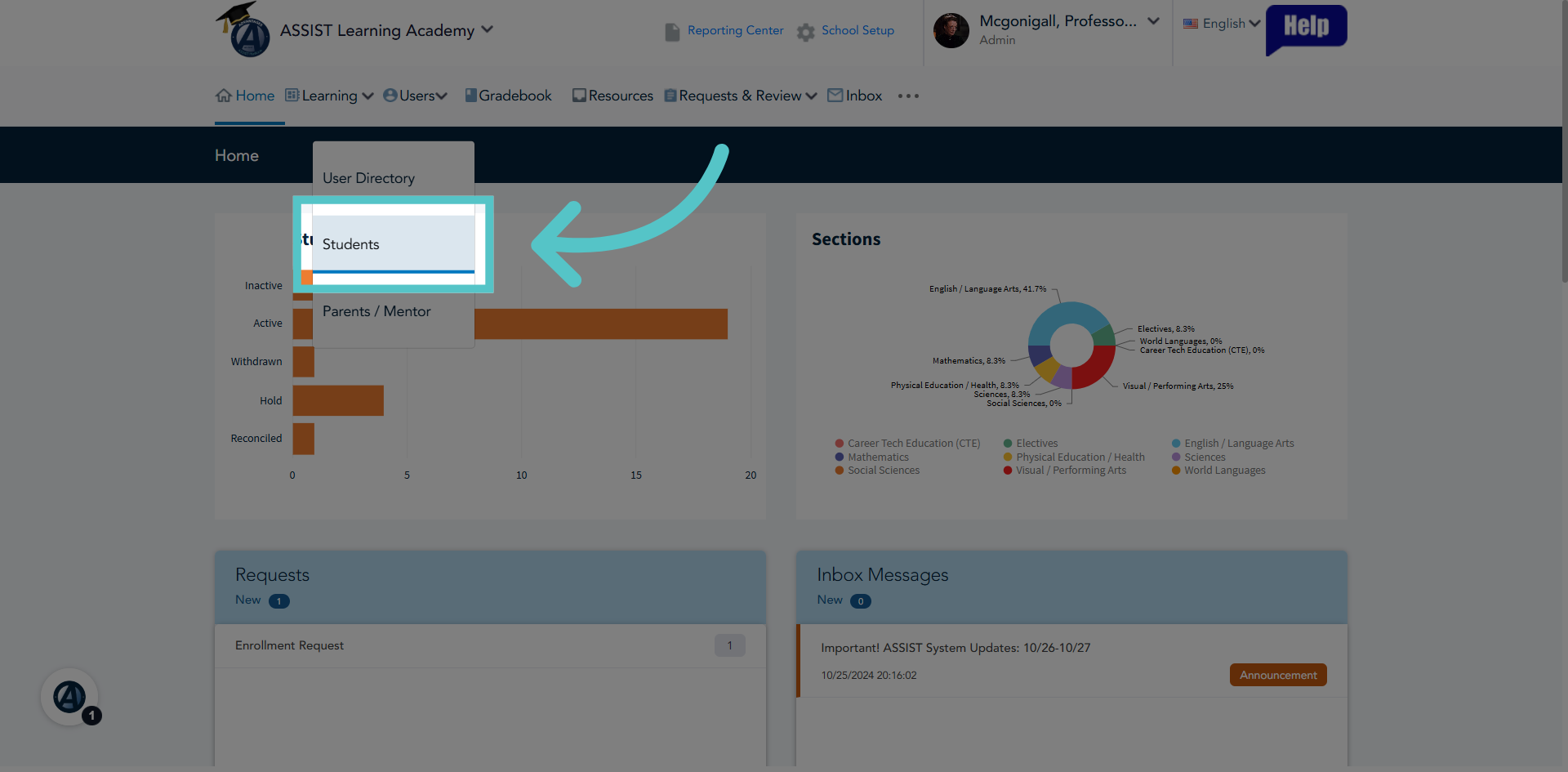
Task: Open the Enrollment Request row
Action: click(x=490, y=646)
